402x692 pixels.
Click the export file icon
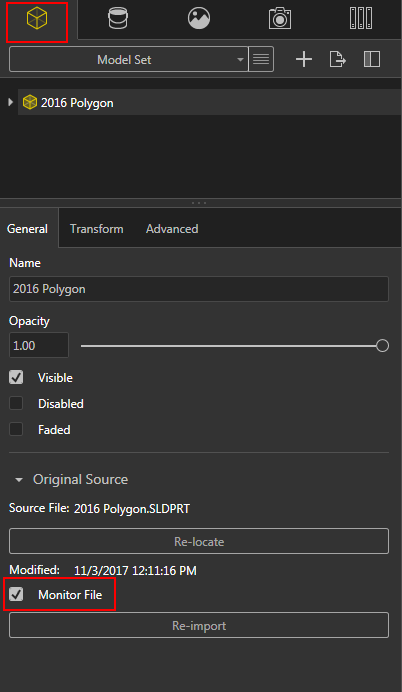coord(338,59)
